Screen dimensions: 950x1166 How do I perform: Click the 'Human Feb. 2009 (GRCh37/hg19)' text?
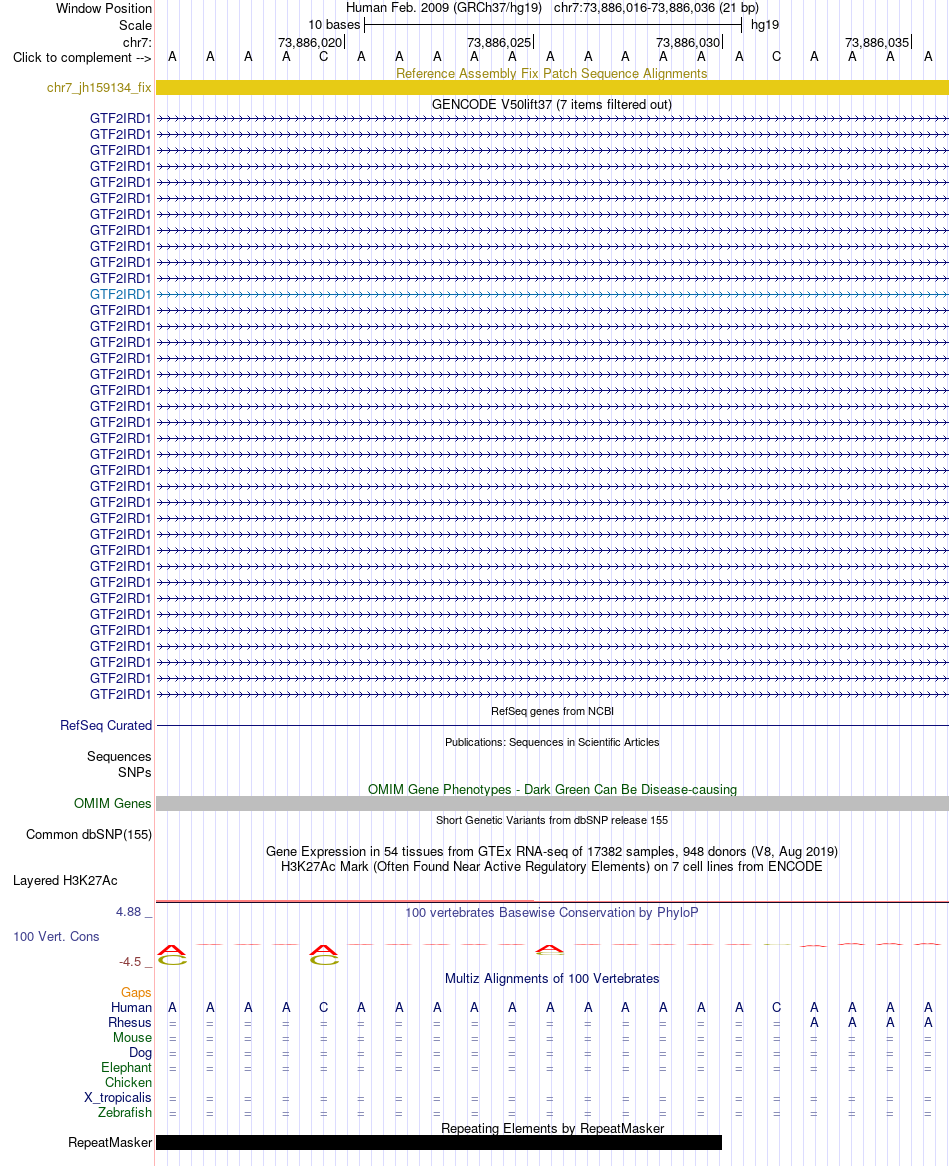pos(444,8)
